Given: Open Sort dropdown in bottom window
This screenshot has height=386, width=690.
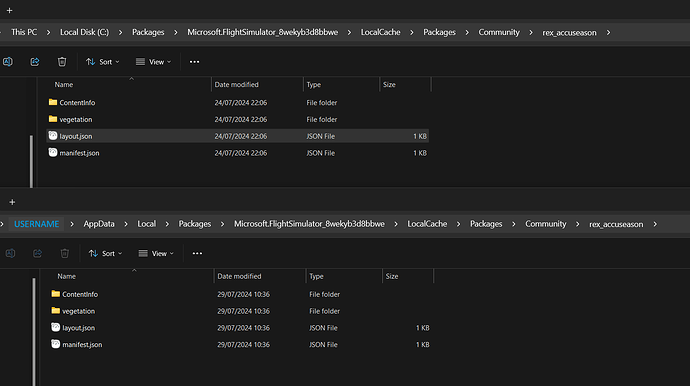Looking at the screenshot, I should pos(105,254).
